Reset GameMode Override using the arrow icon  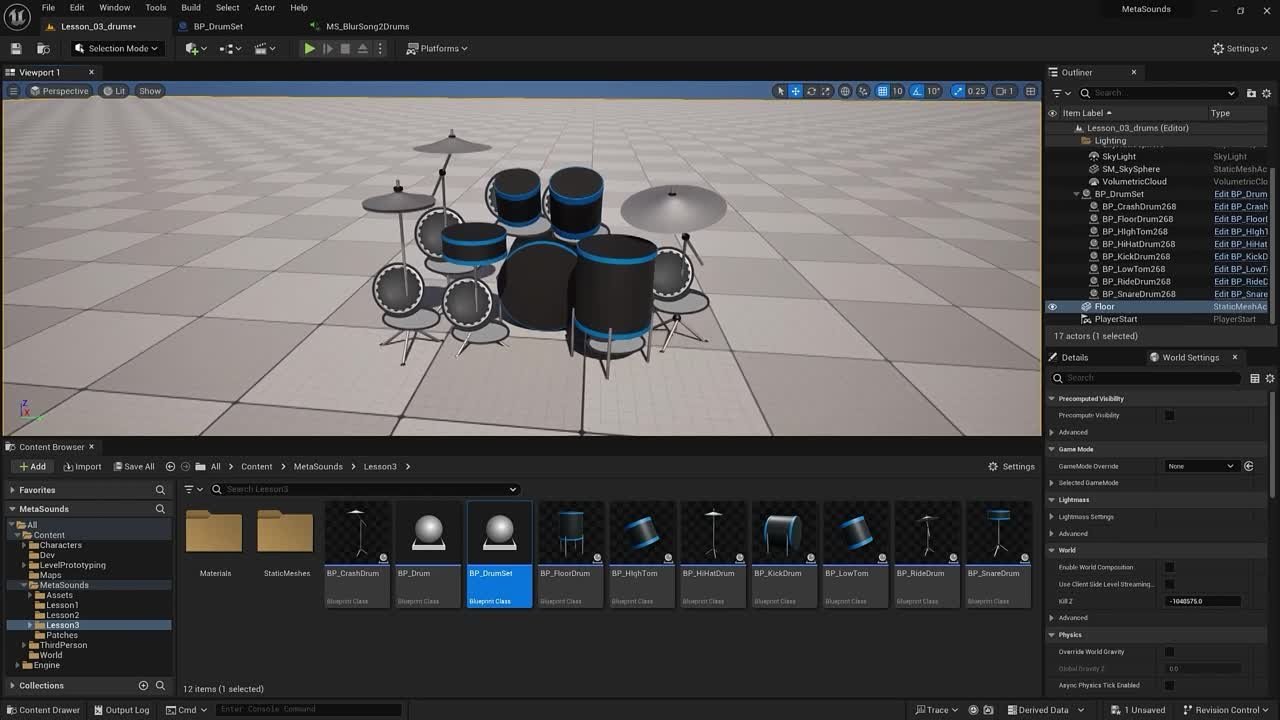click(1249, 466)
